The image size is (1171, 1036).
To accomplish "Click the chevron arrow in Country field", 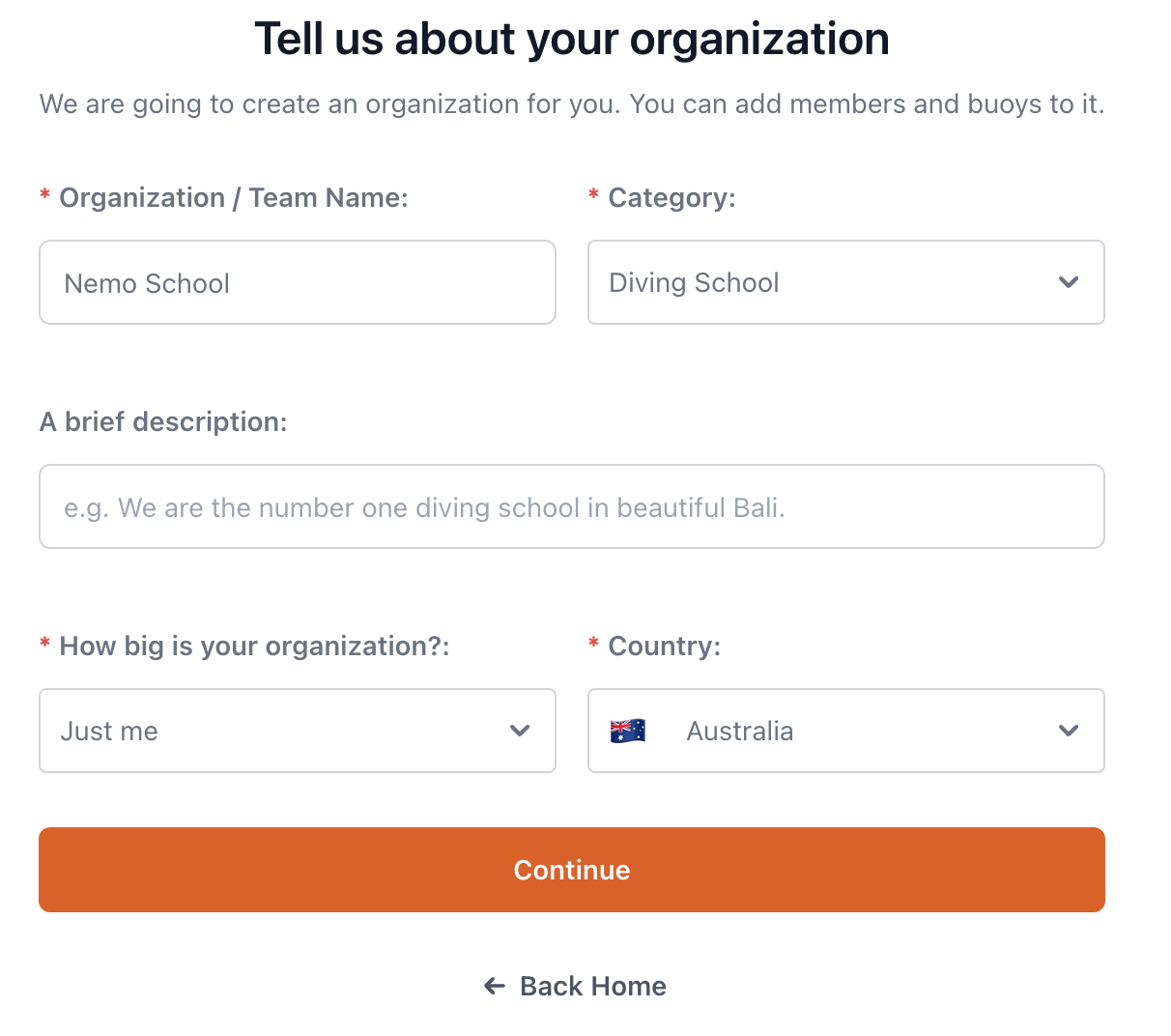I will click(1068, 731).
